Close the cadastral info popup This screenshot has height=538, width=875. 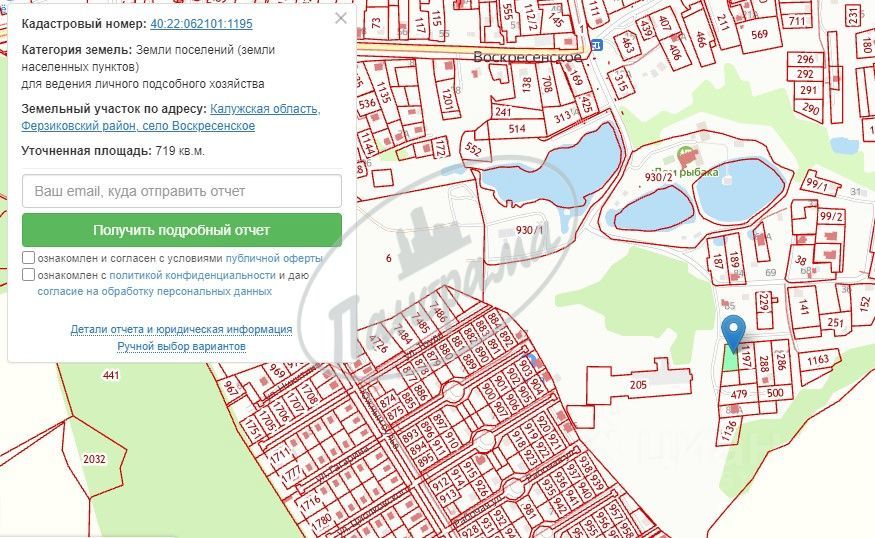coord(340,18)
